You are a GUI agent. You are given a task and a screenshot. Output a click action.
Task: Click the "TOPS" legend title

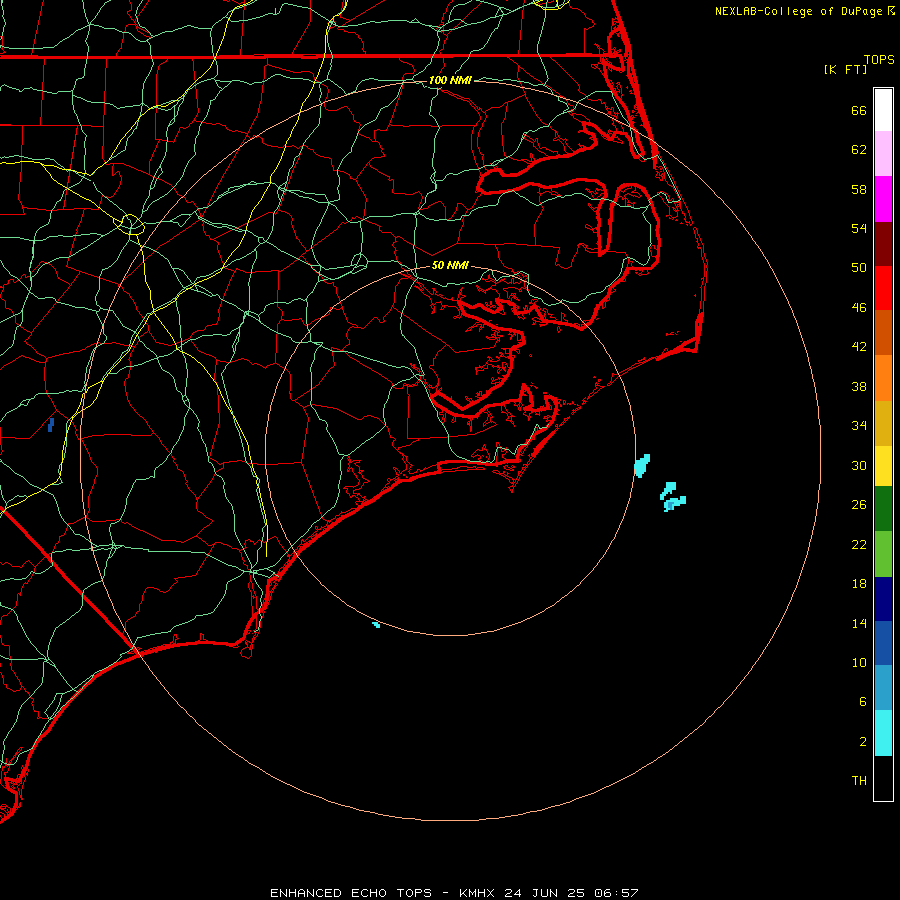(879, 59)
